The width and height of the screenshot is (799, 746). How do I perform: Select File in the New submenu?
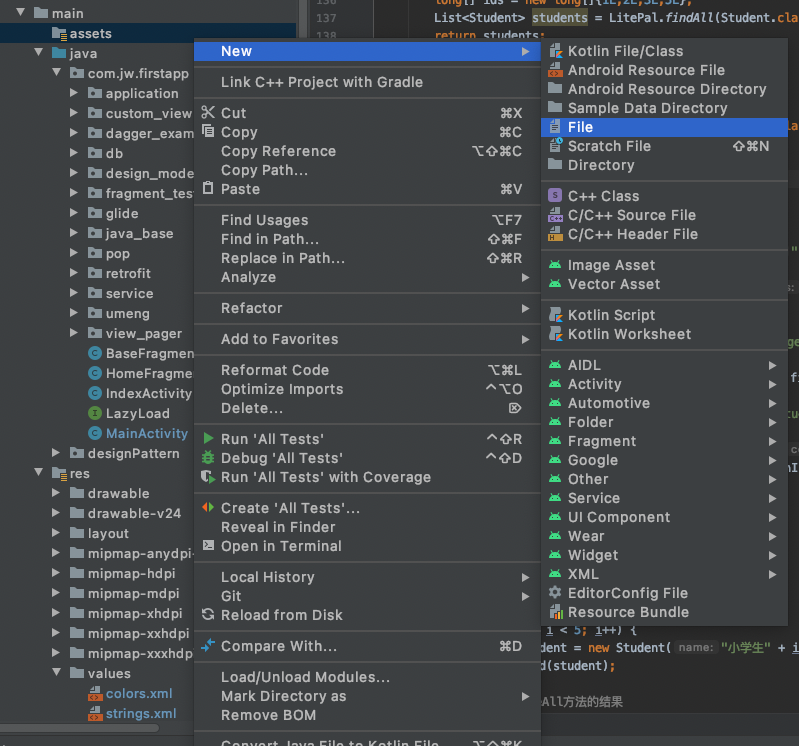pos(664,127)
